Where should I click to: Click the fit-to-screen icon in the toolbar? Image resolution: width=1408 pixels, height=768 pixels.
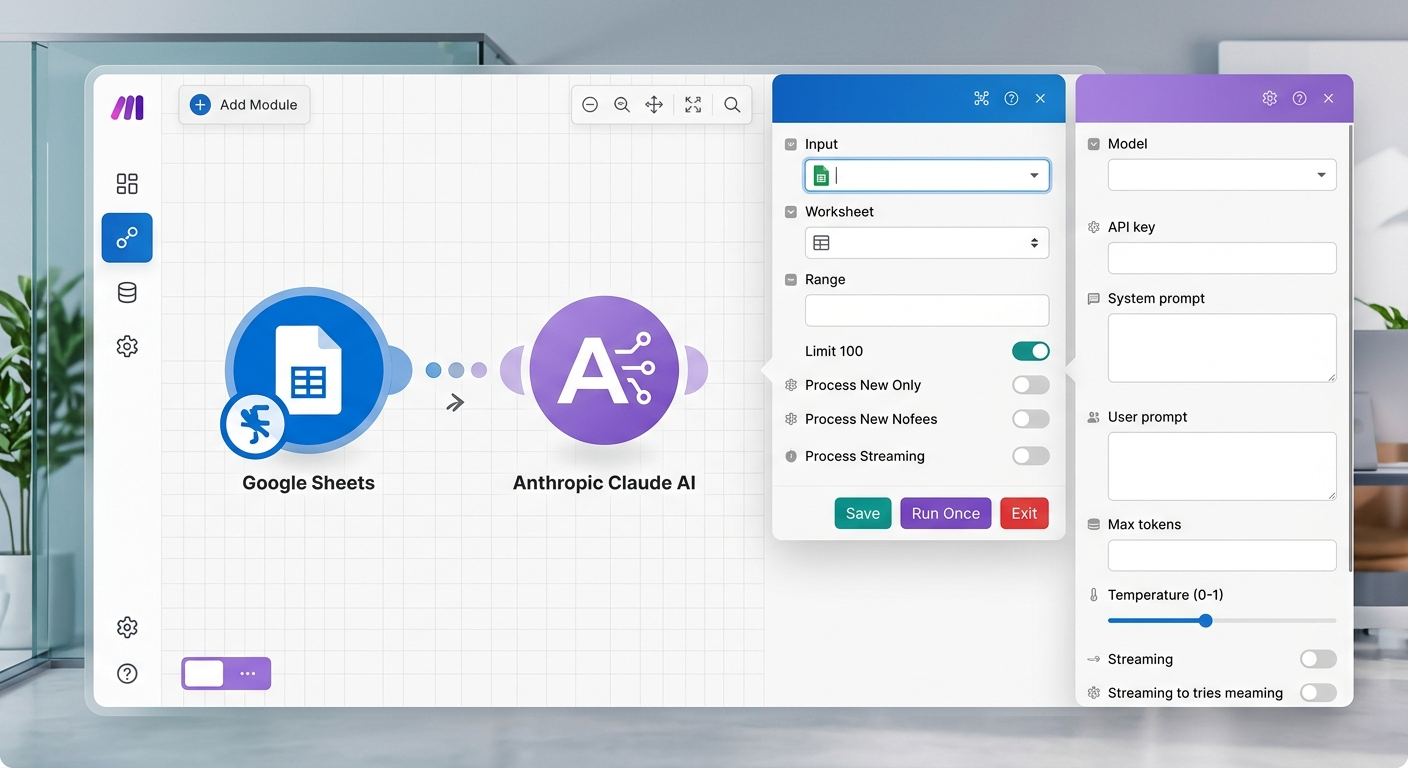click(x=693, y=104)
